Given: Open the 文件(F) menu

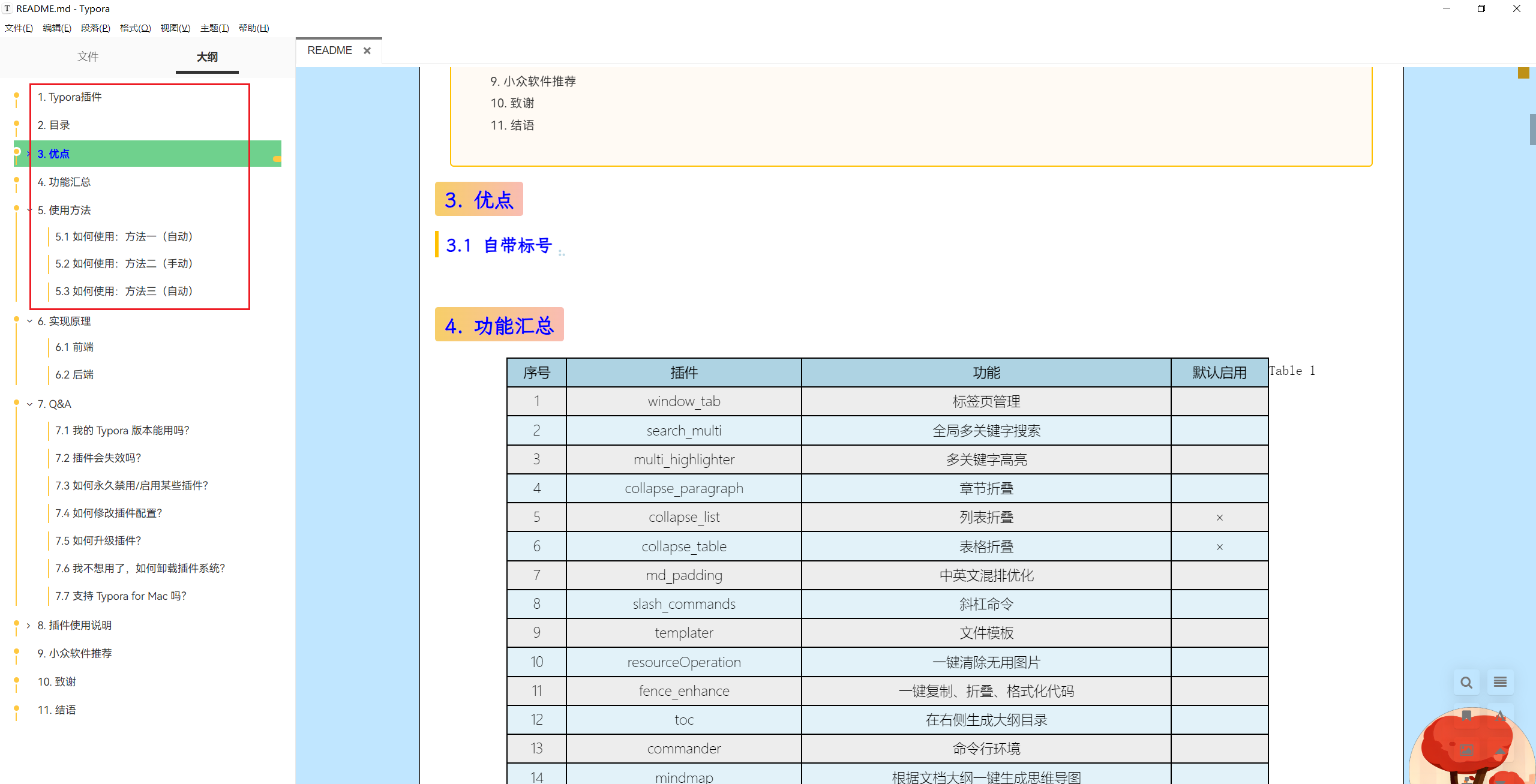Looking at the screenshot, I should tap(19, 28).
